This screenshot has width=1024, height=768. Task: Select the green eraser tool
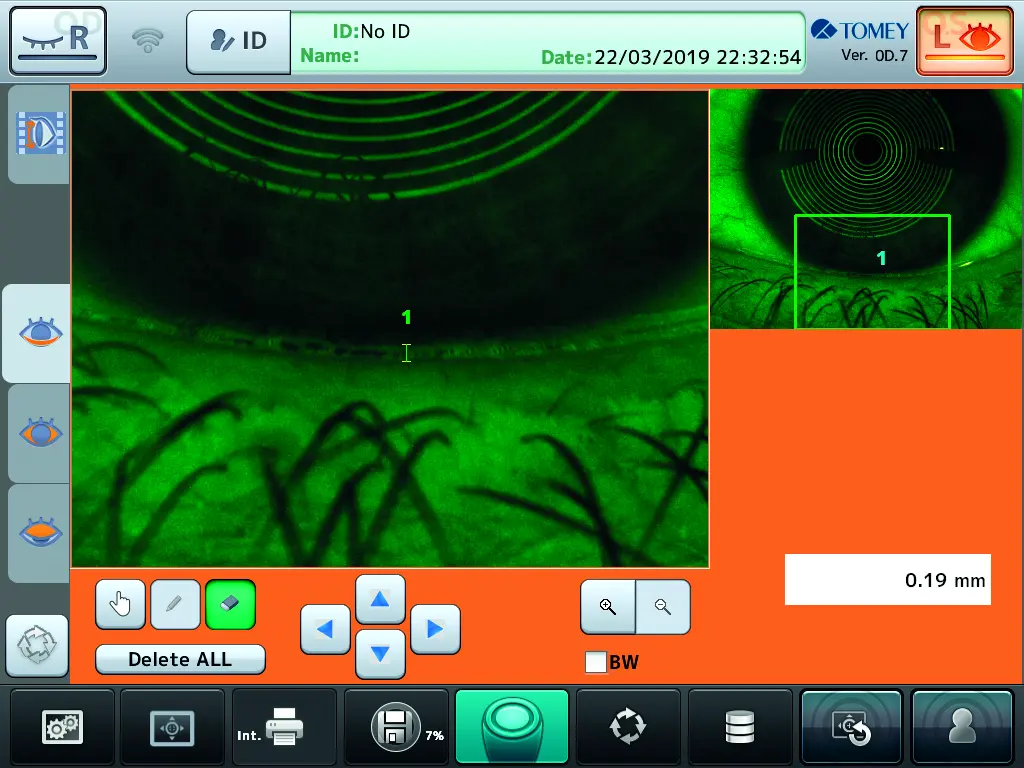[x=230, y=605]
